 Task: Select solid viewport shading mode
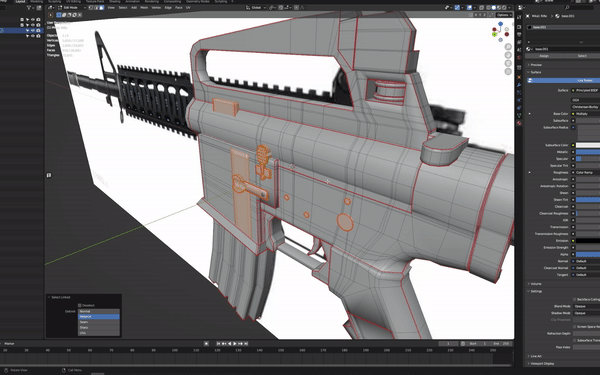[x=494, y=8]
